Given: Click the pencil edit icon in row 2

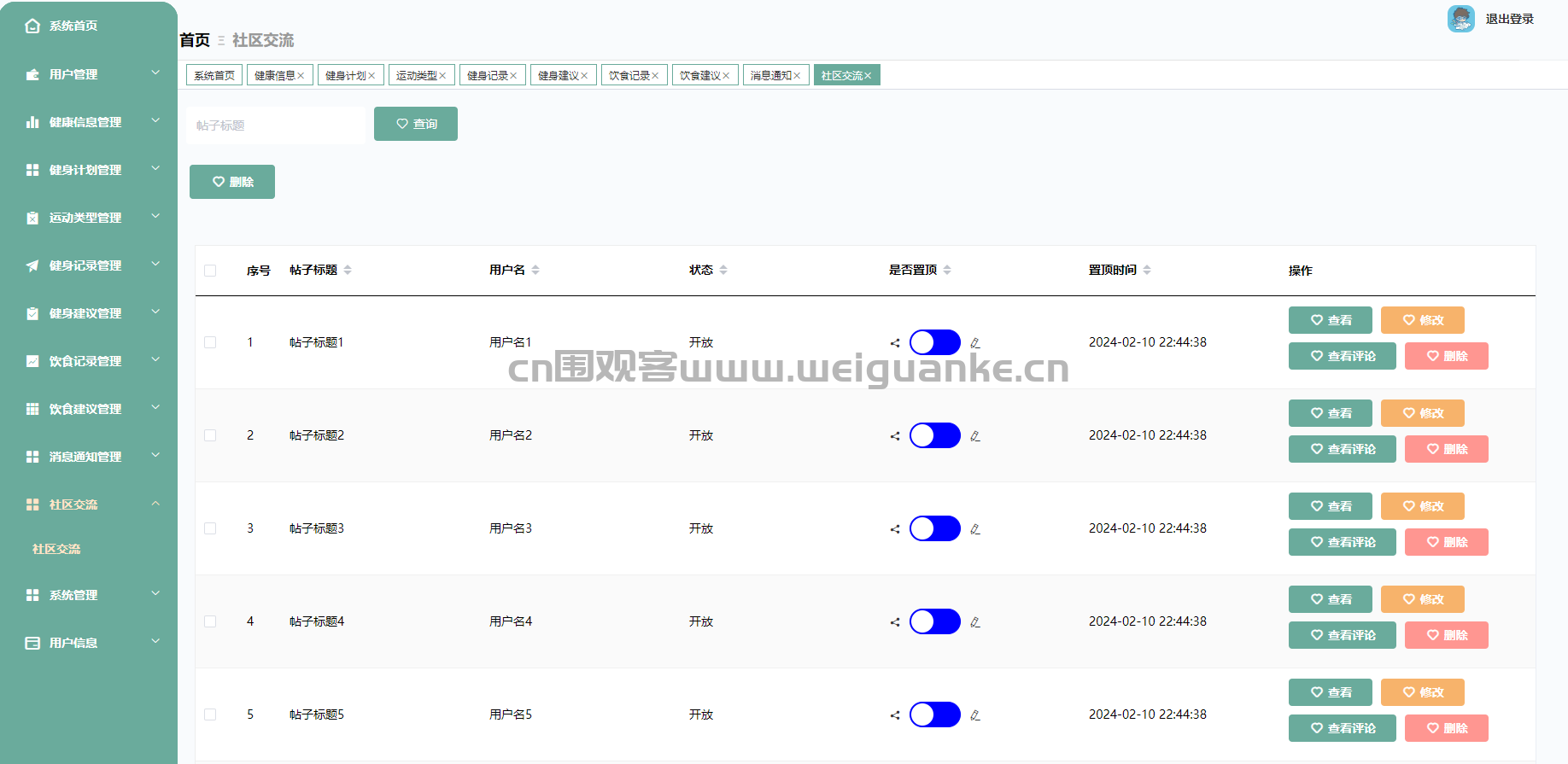Looking at the screenshot, I should (974, 436).
